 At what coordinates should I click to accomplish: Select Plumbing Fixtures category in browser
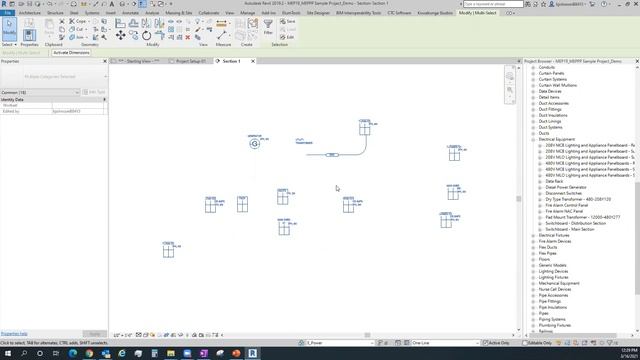(555, 325)
